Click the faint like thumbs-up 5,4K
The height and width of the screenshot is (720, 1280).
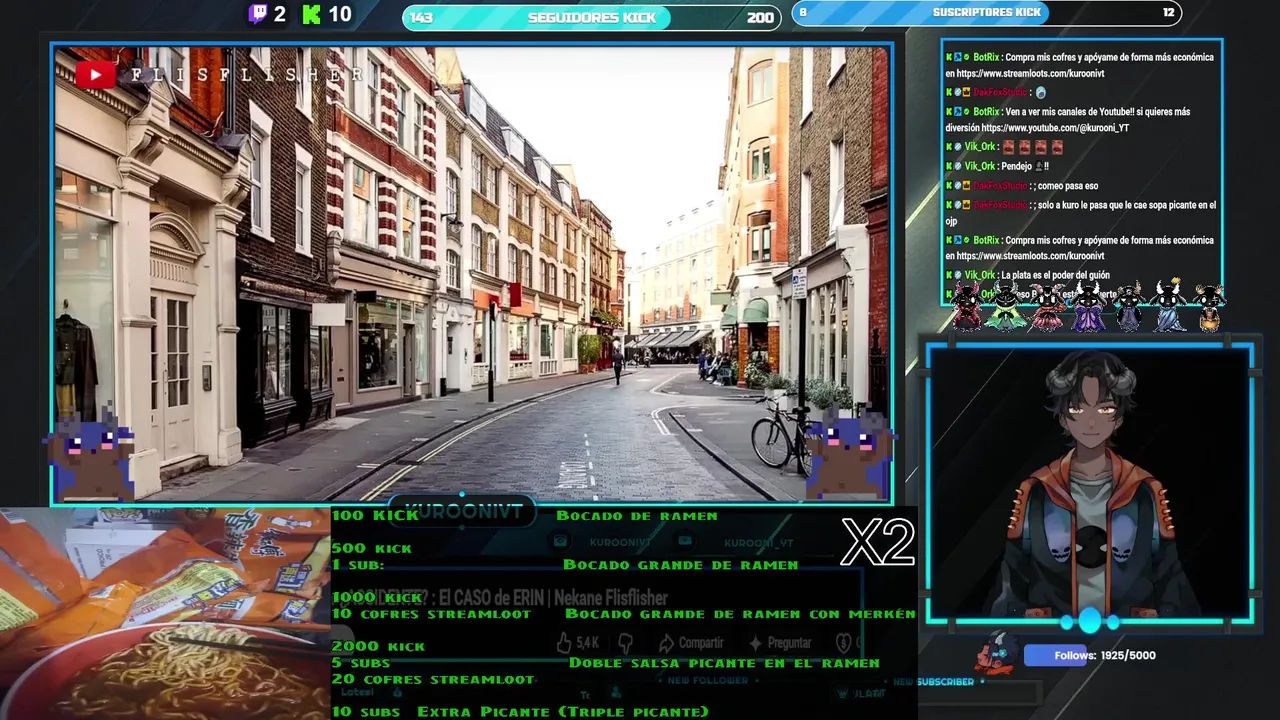click(578, 643)
